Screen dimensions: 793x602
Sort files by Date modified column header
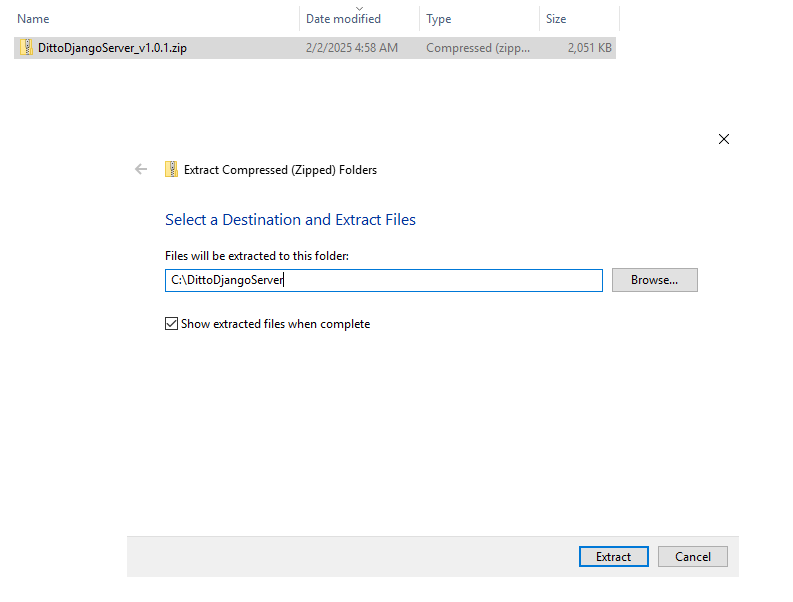click(x=343, y=19)
